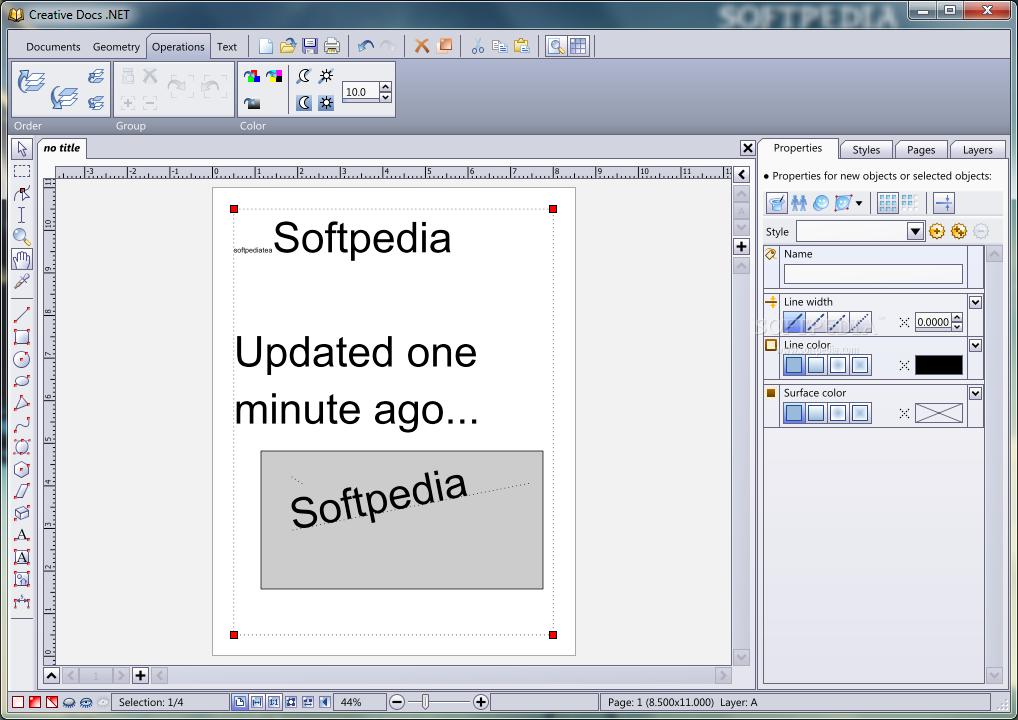This screenshot has height=720, width=1018.
Task: Bring selected object to front
Action: [31, 81]
